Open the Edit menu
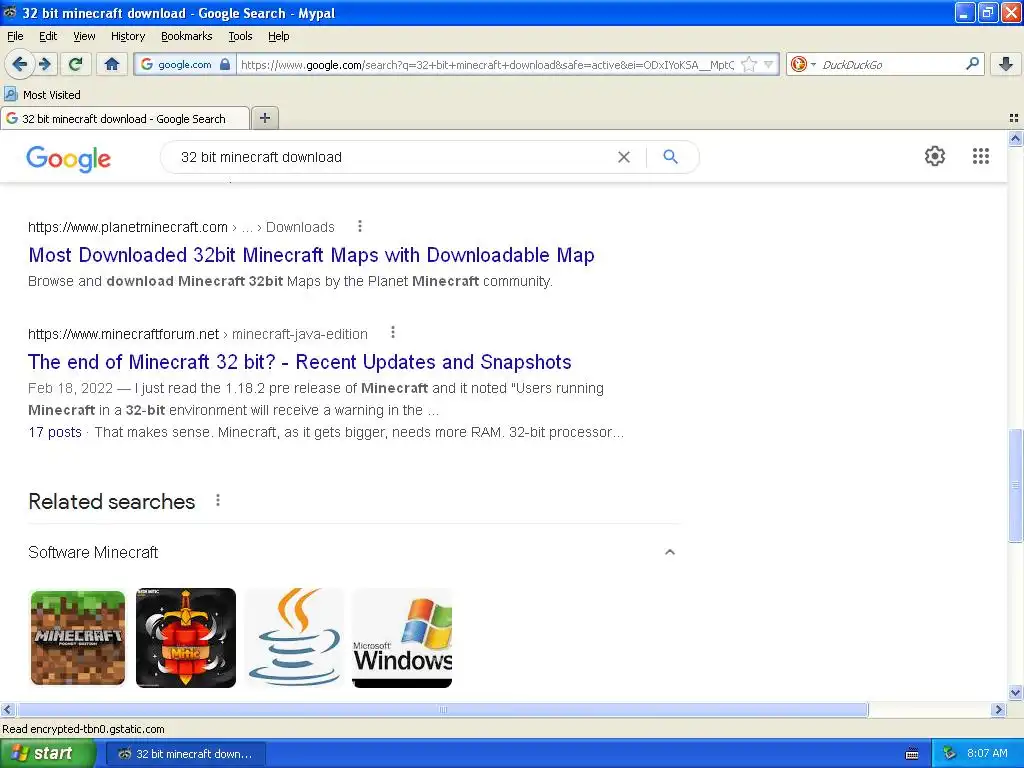This screenshot has height=768, width=1024. (x=48, y=36)
